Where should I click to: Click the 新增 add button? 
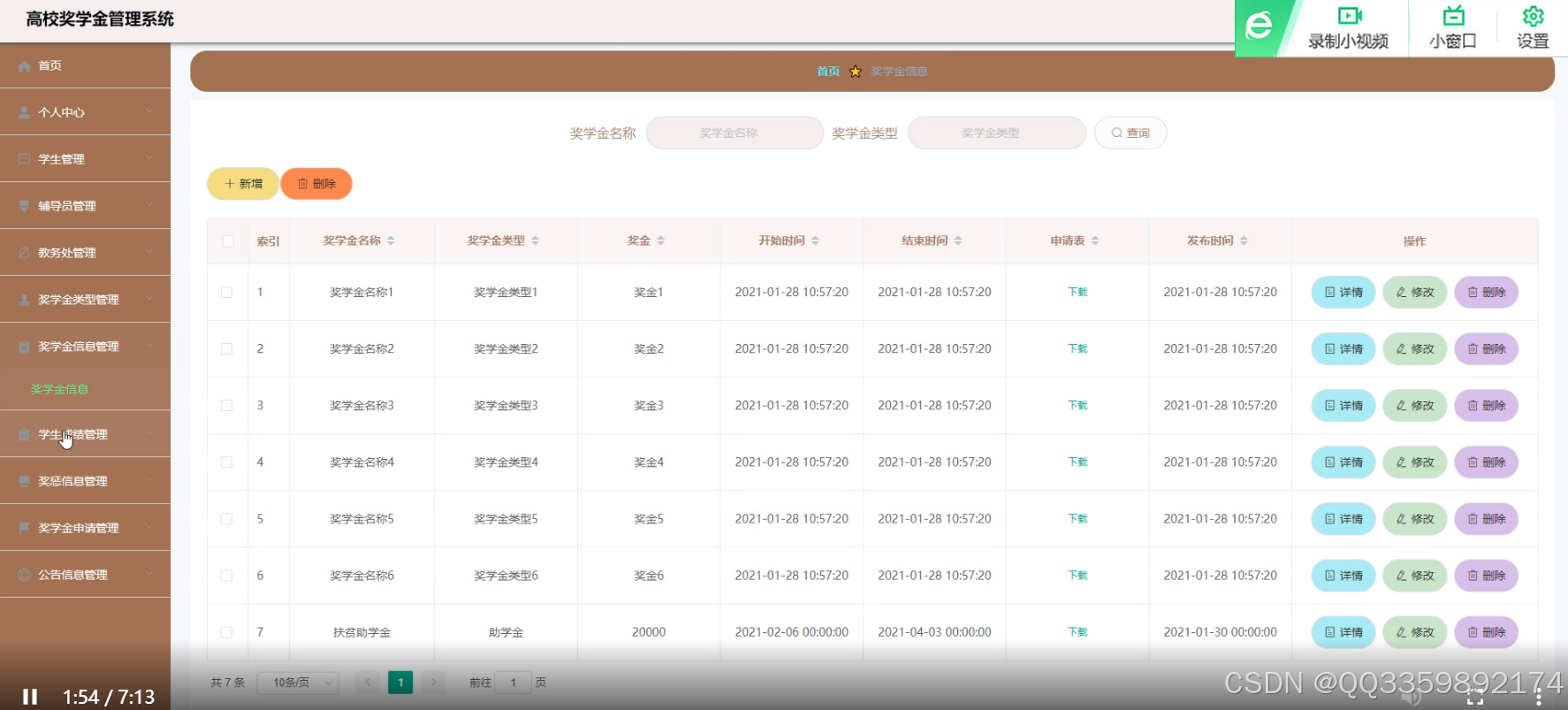[243, 184]
